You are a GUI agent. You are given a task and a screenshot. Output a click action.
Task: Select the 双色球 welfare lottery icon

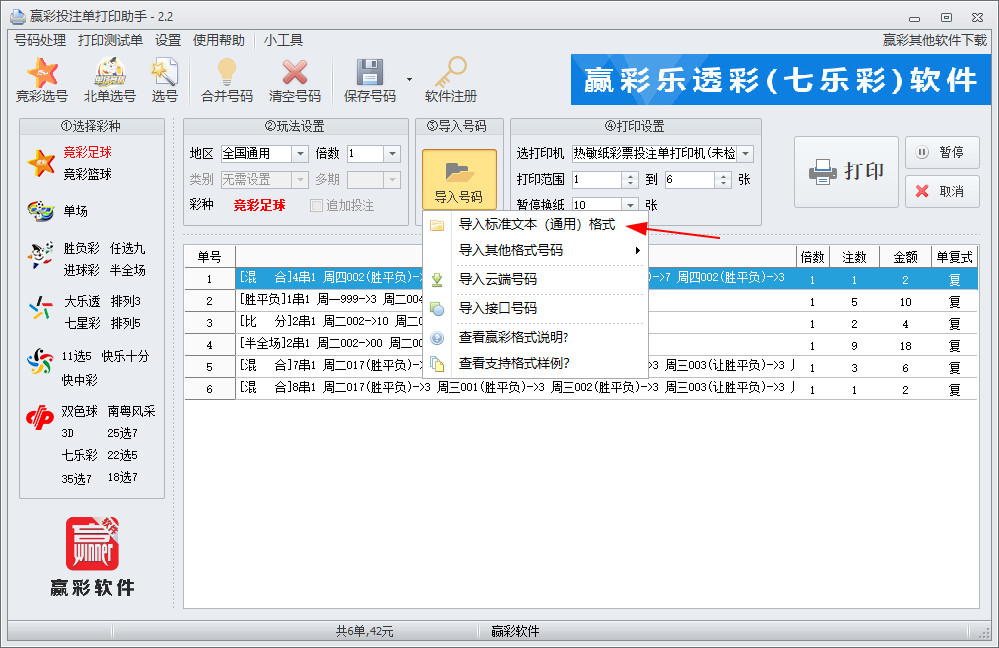(x=40, y=417)
